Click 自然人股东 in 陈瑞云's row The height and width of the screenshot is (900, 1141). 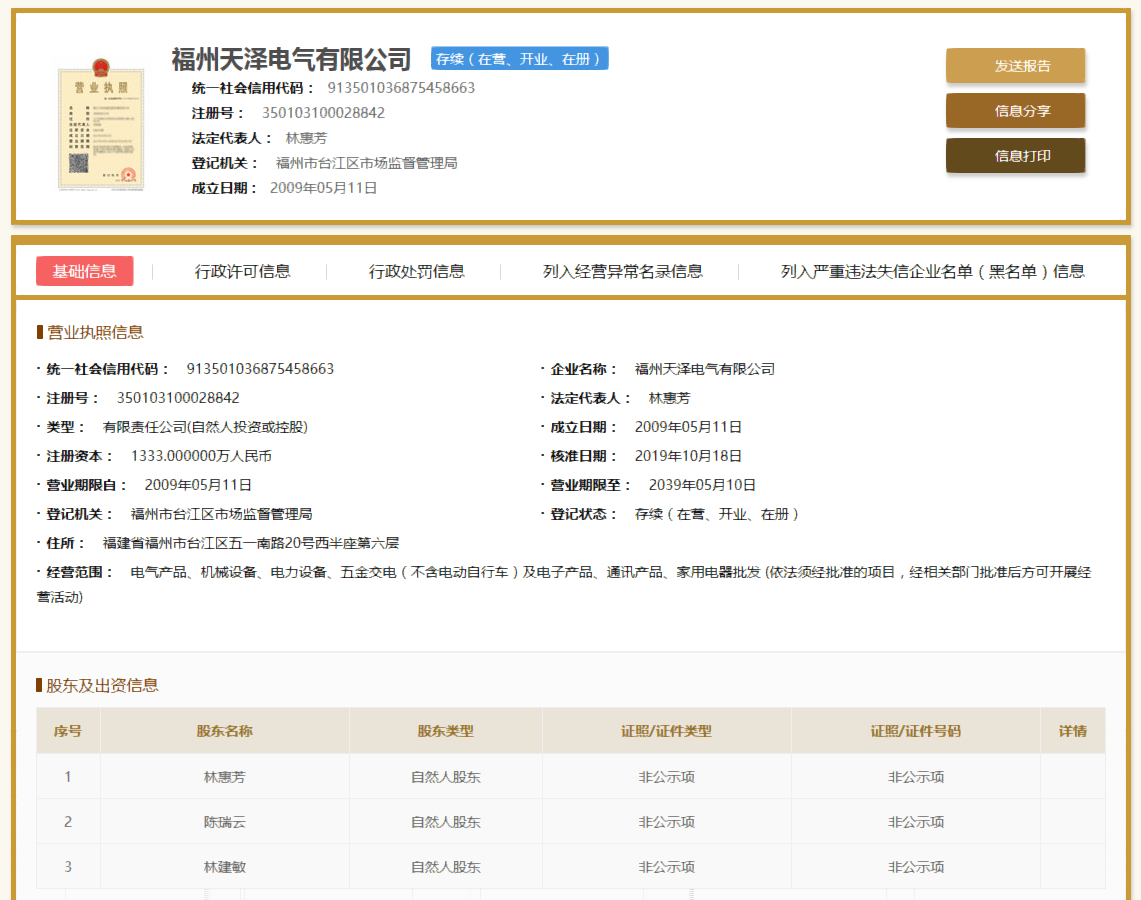tap(445, 822)
